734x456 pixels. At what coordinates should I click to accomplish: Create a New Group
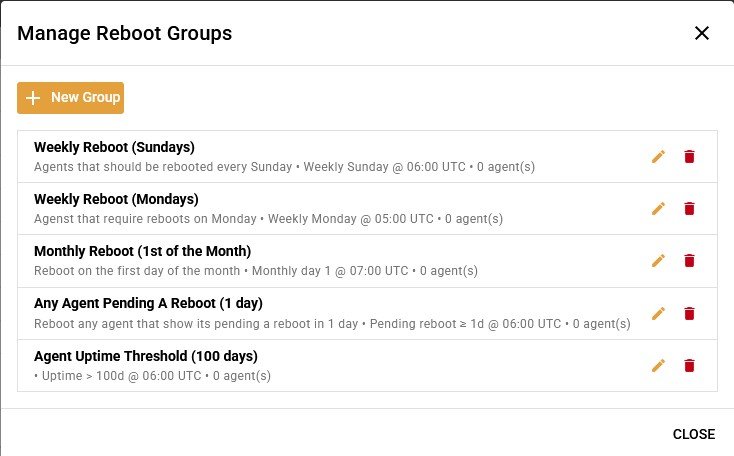pos(71,98)
